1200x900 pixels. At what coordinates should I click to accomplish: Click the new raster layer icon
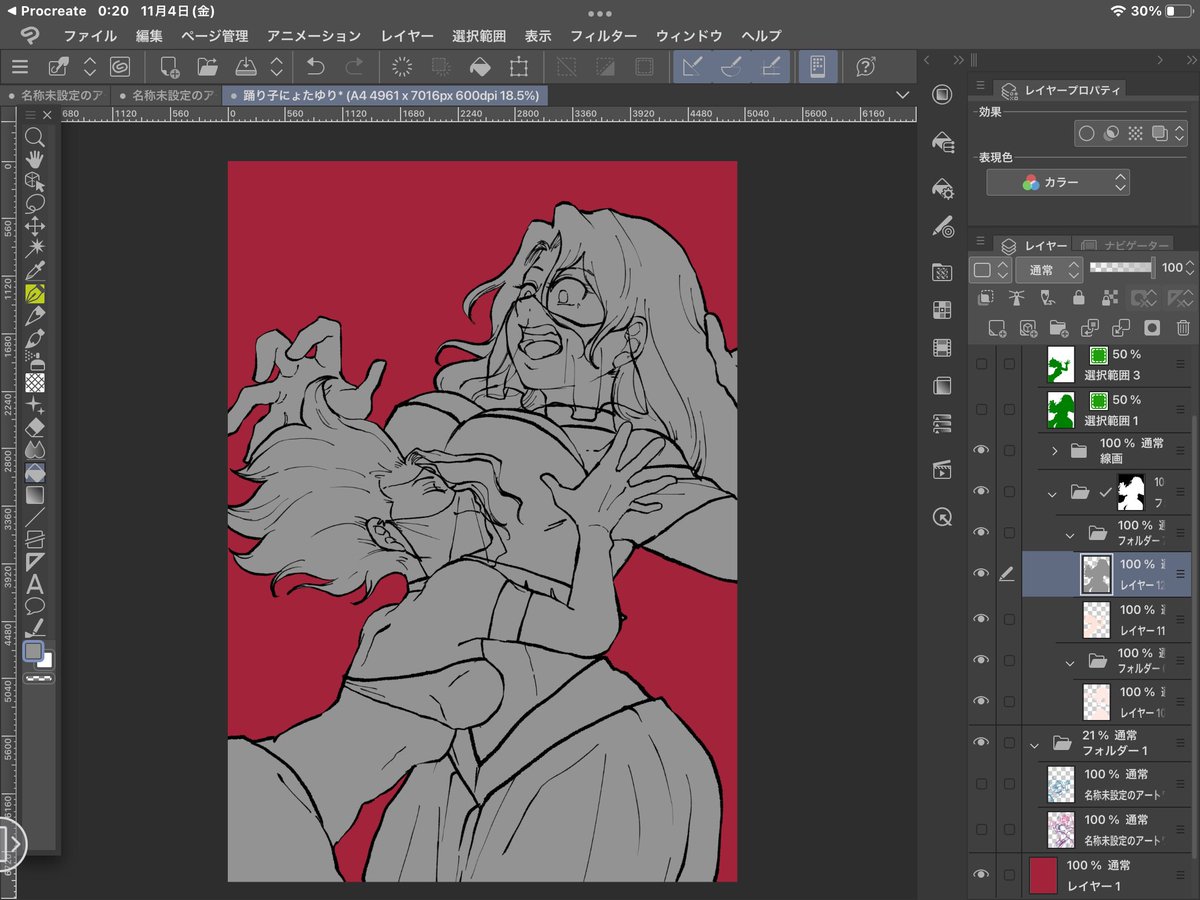[996, 328]
